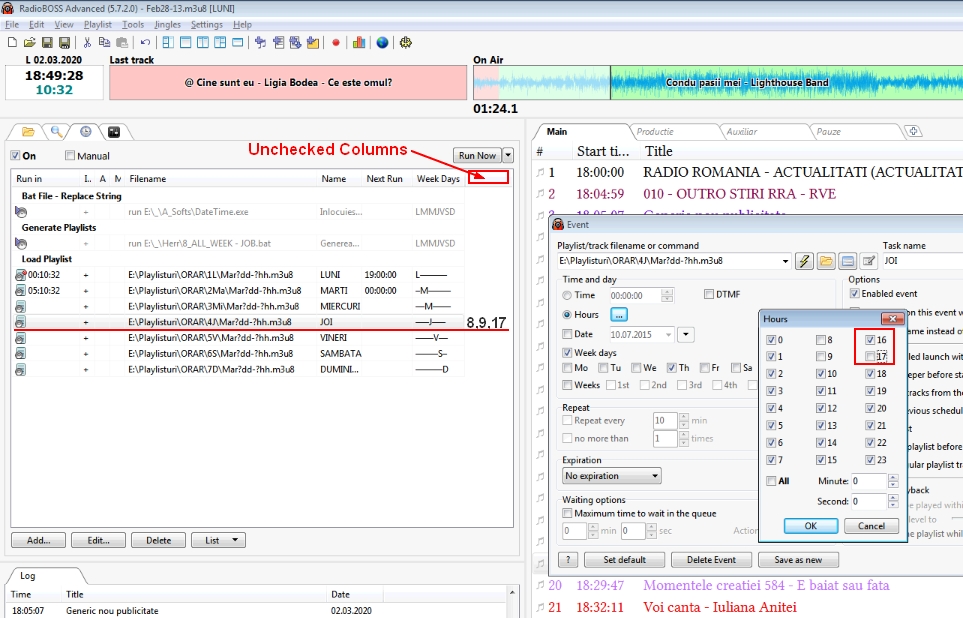This screenshot has width=963, height=618.
Task: Click the cut scissors icon
Action: [88, 43]
